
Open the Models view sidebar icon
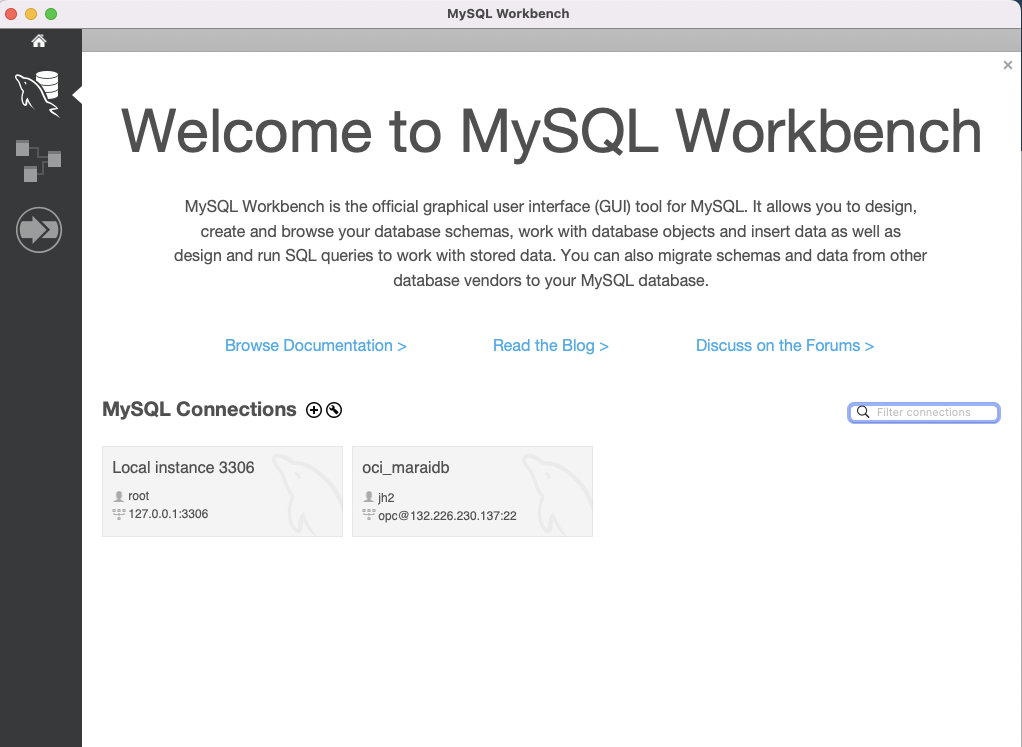pos(38,160)
